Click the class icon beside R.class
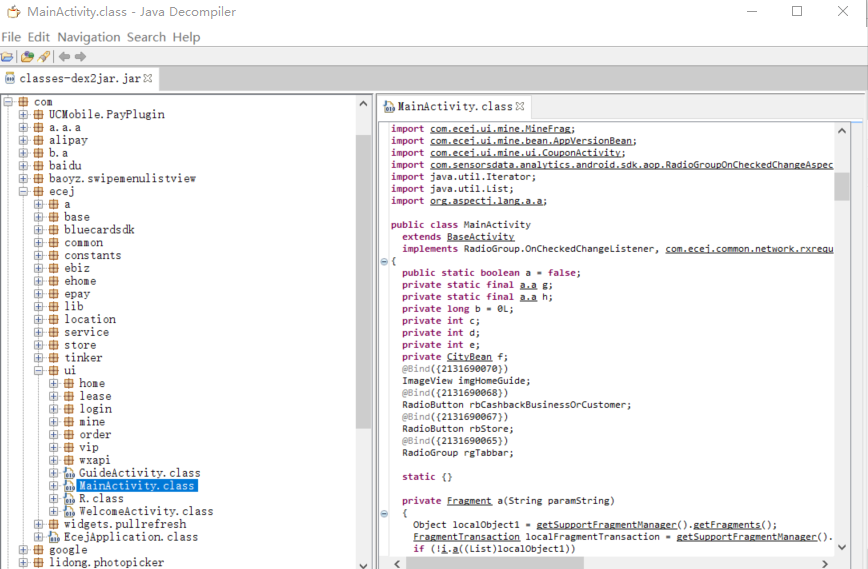The image size is (868, 569). [x=69, y=499]
